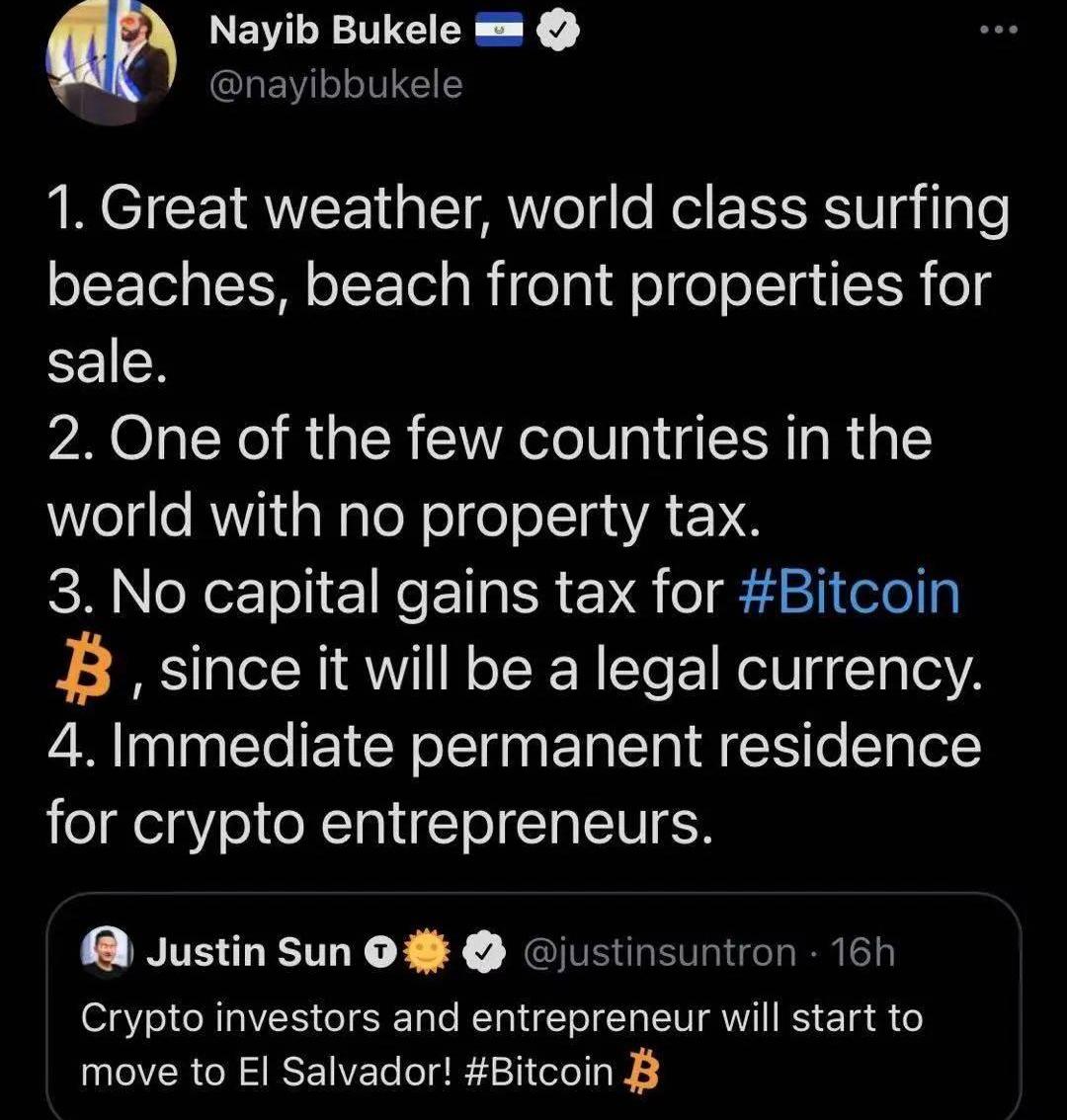Image resolution: width=1067 pixels, height=1120 pixels.
Task: Open the three-dot more options menu
Action: point(998,31)
